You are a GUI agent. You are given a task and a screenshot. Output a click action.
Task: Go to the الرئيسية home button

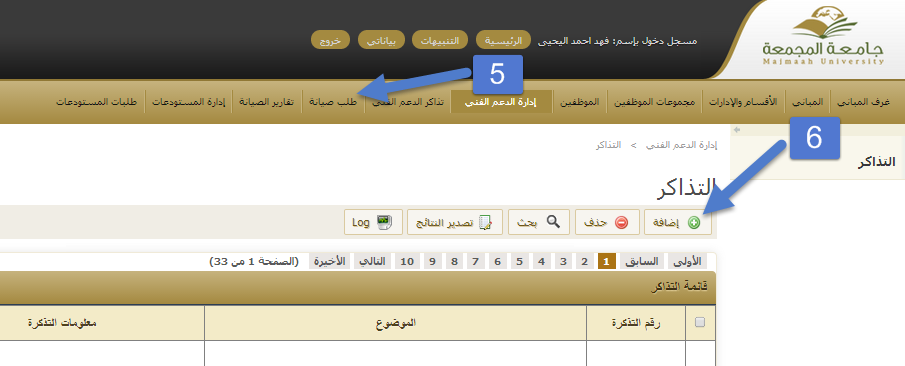[x=503, y=40]
